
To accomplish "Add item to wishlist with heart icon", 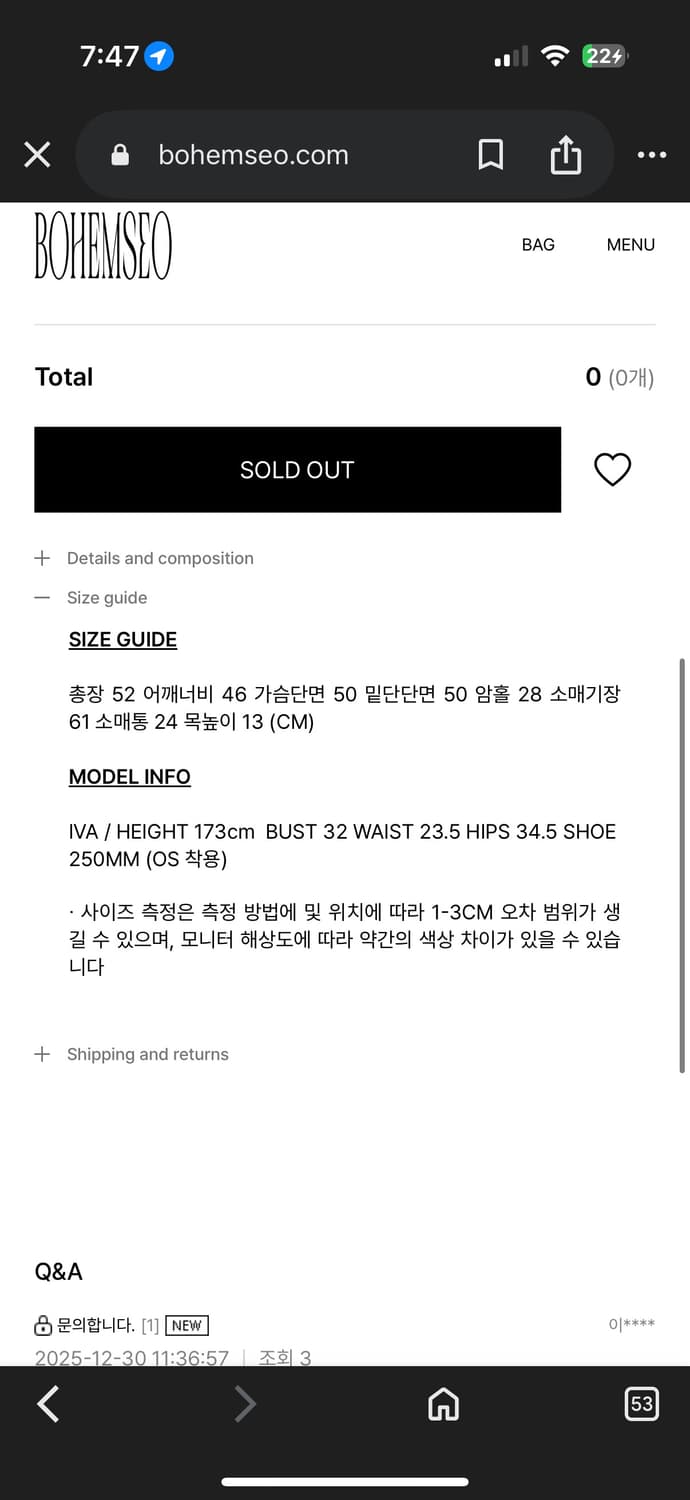I will coord(612,469).
